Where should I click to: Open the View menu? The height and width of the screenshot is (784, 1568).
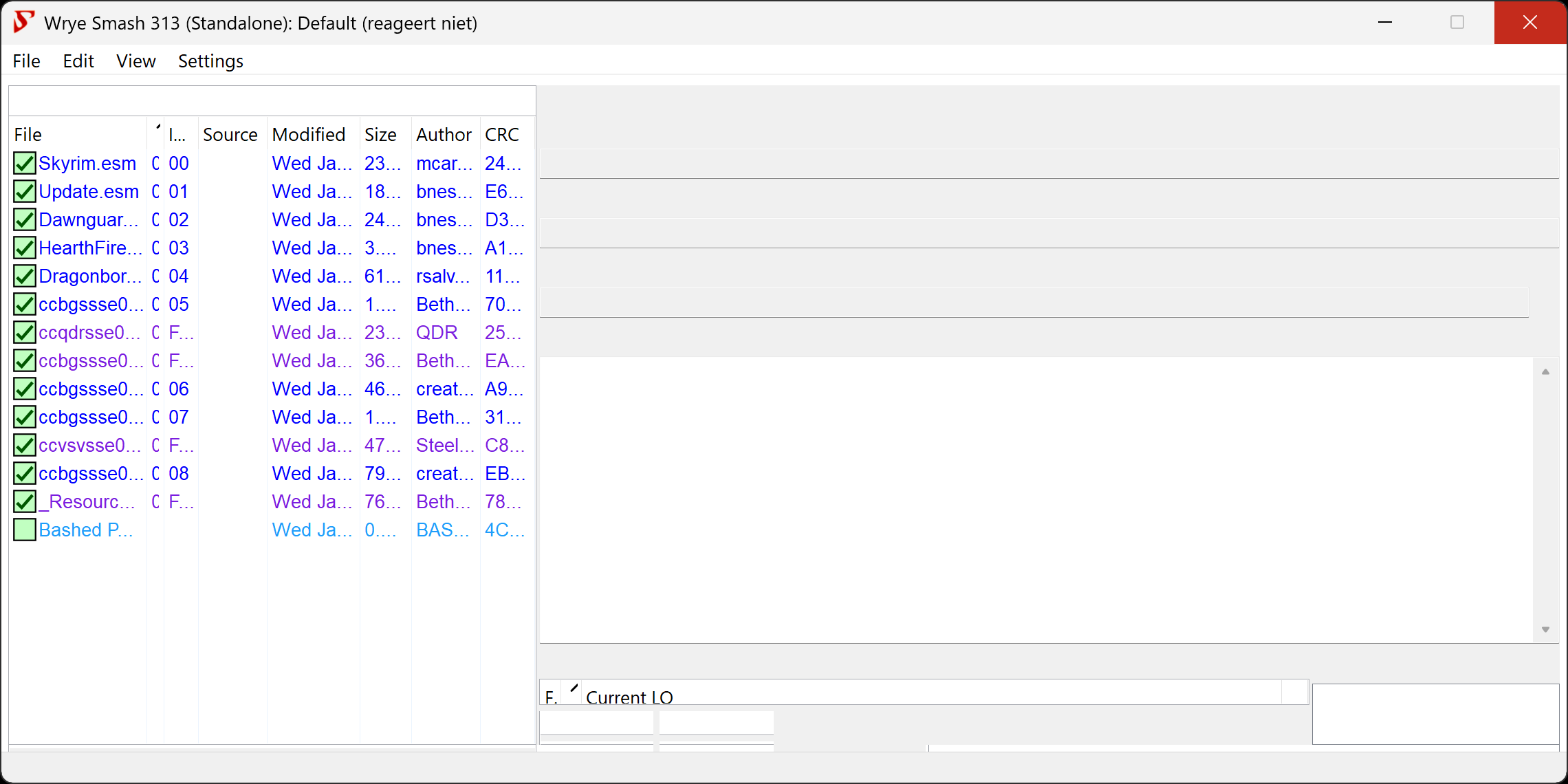click(x=135, y=61)
